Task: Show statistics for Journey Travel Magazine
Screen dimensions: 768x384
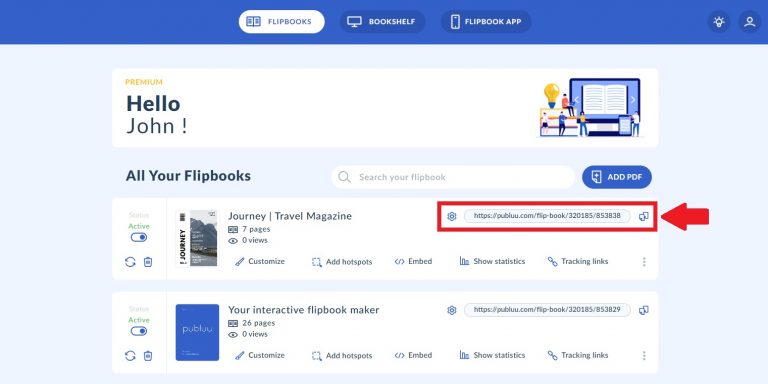Action: pos(492,262)
